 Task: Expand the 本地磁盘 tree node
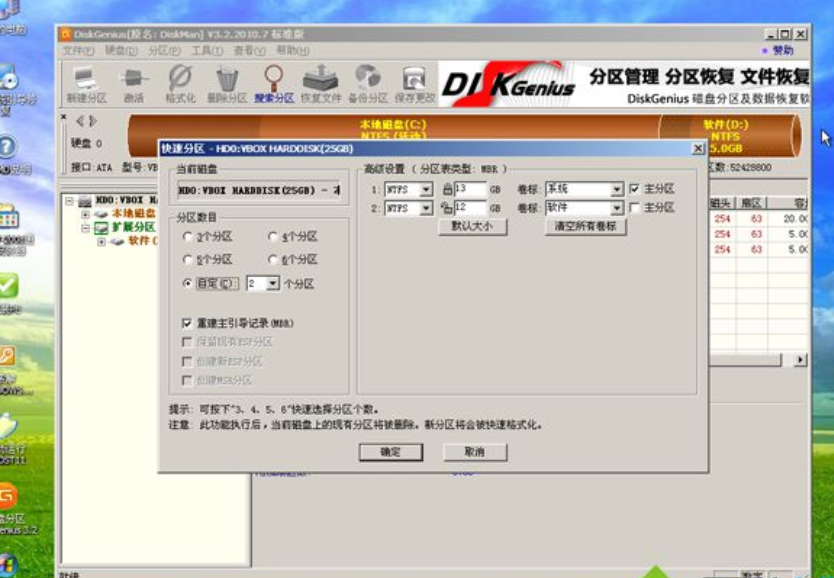(86, 214)
